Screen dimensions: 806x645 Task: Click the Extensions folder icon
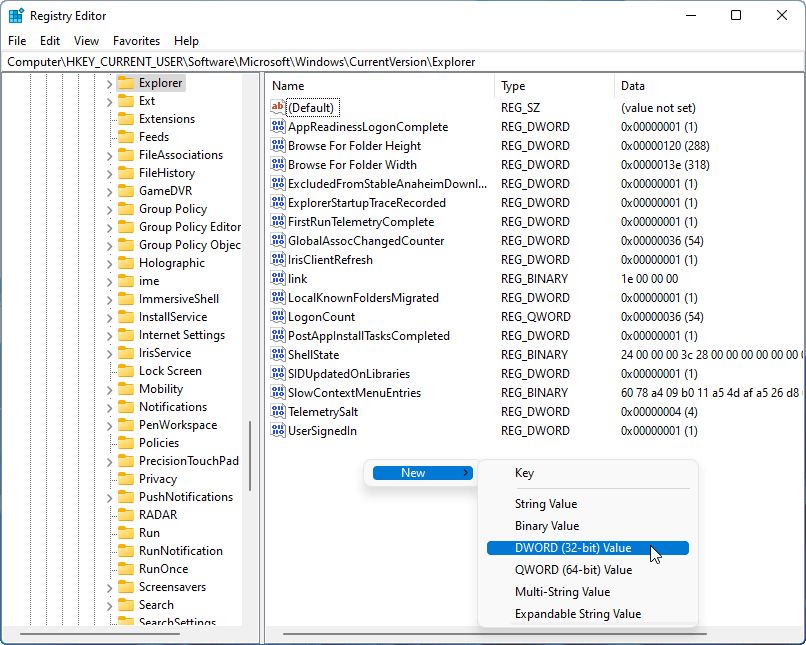[x=126, y=119]
